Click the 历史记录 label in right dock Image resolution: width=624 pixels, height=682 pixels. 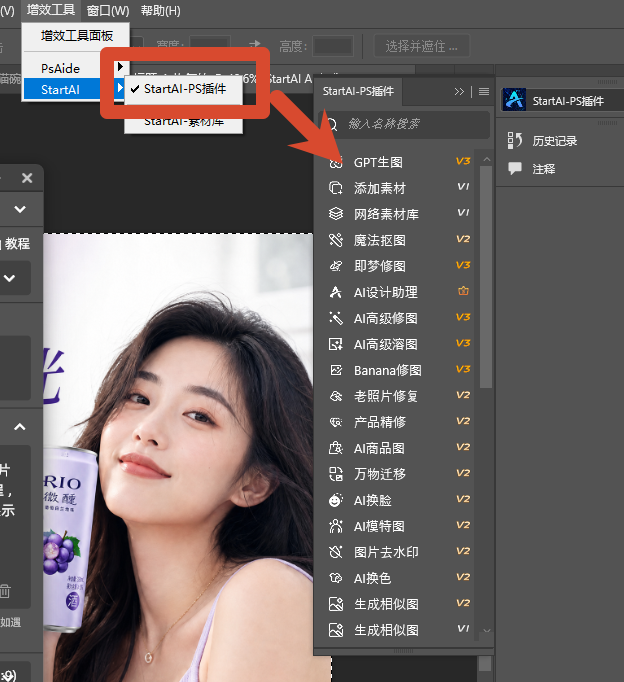point(555,141)
